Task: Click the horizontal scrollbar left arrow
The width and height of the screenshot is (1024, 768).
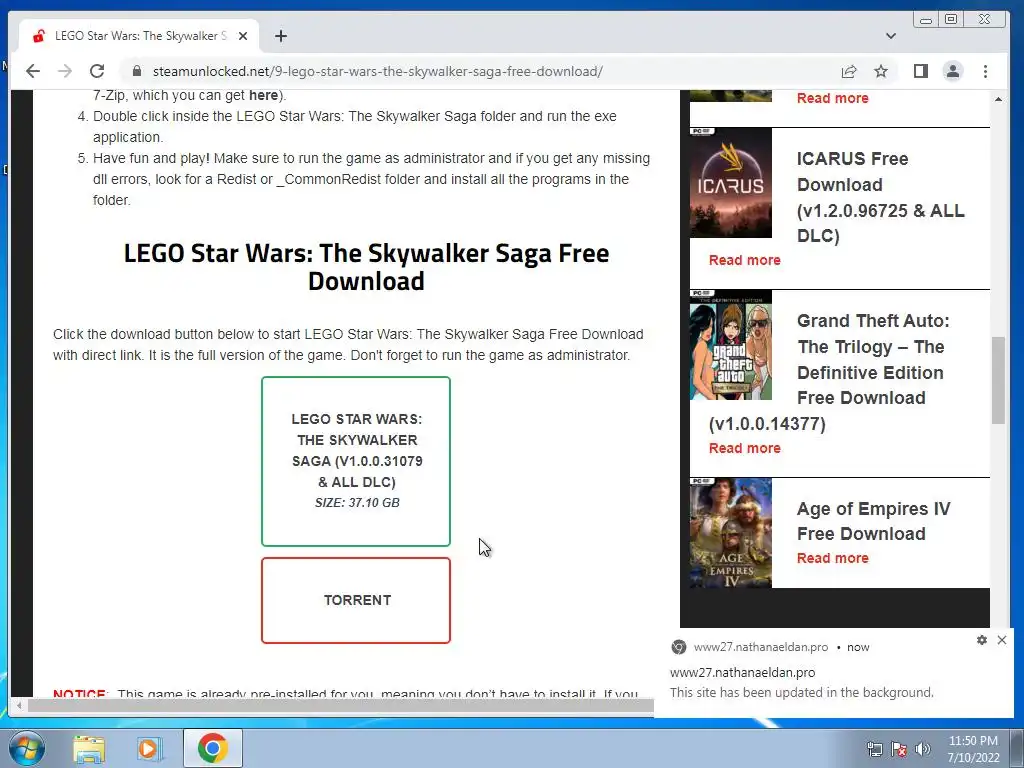Action: [x=20, y=705]
